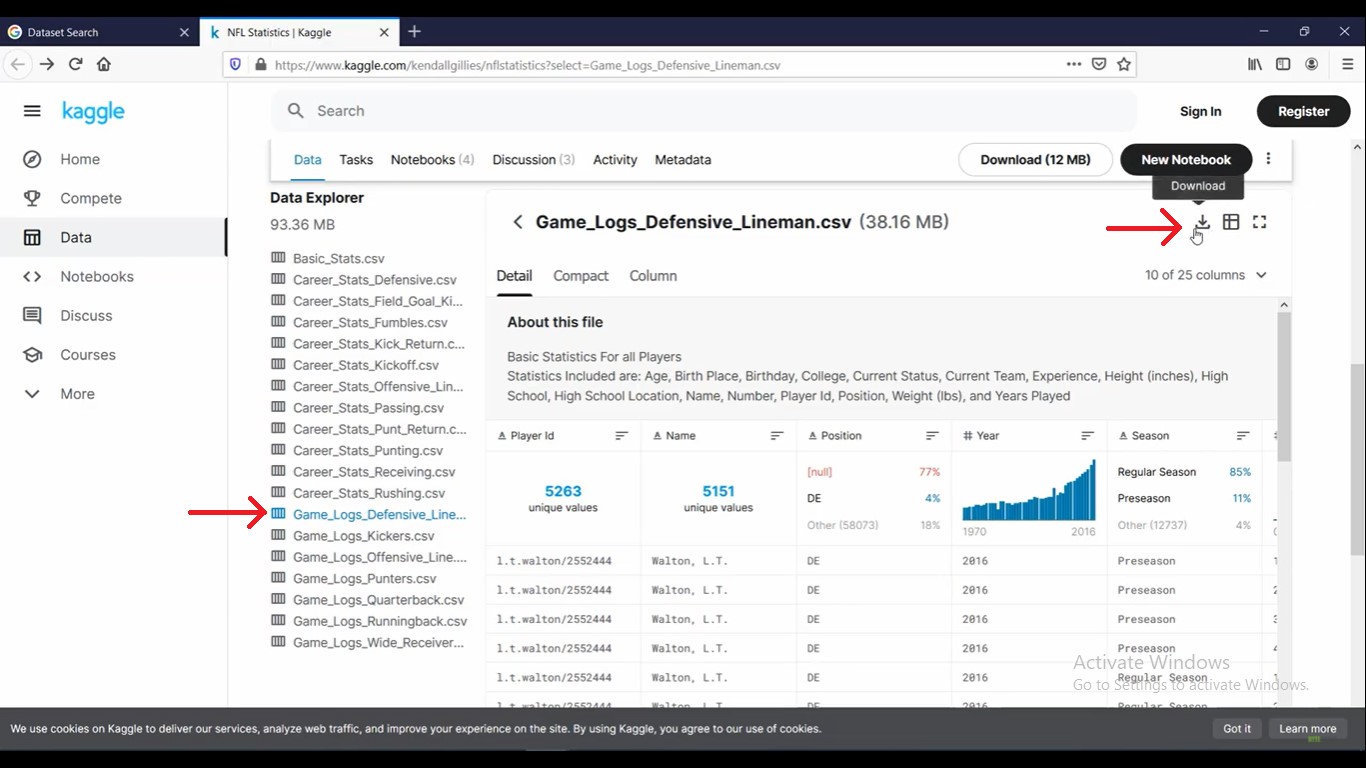Image resolution: width=1366 pixels, height=768 pixels.
Task: Open the Firefox library icon
Action: tap(1255, 64)
